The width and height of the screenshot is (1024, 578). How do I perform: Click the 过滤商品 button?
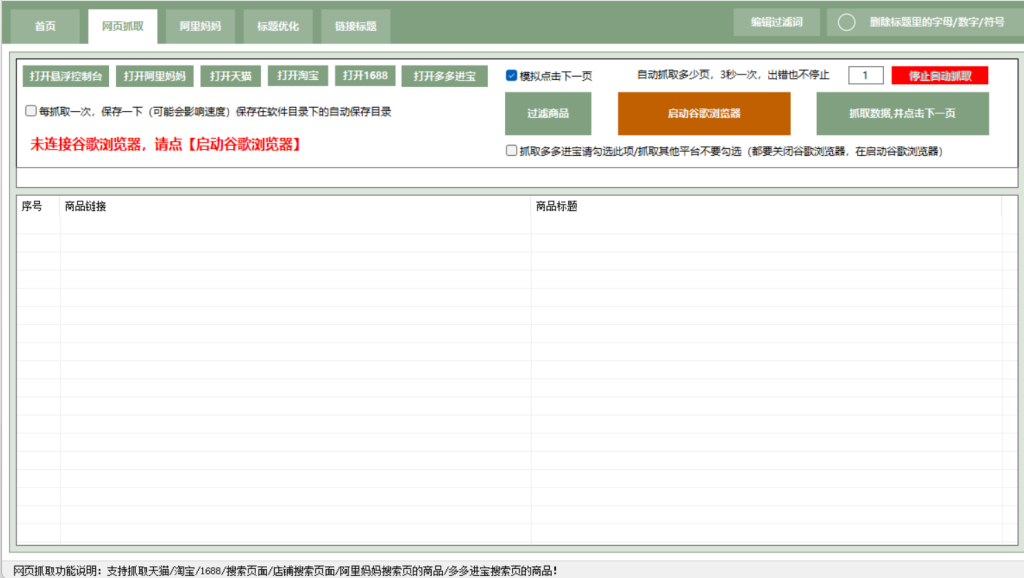(548, 114)
